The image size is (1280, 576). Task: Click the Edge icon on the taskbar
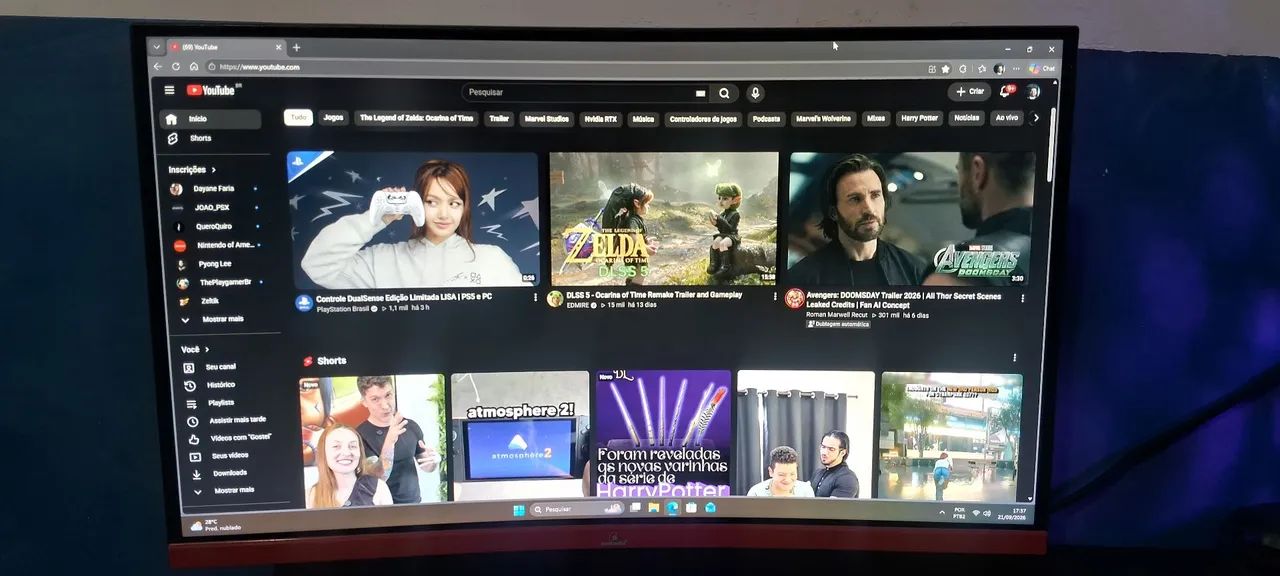pos(672,508)
